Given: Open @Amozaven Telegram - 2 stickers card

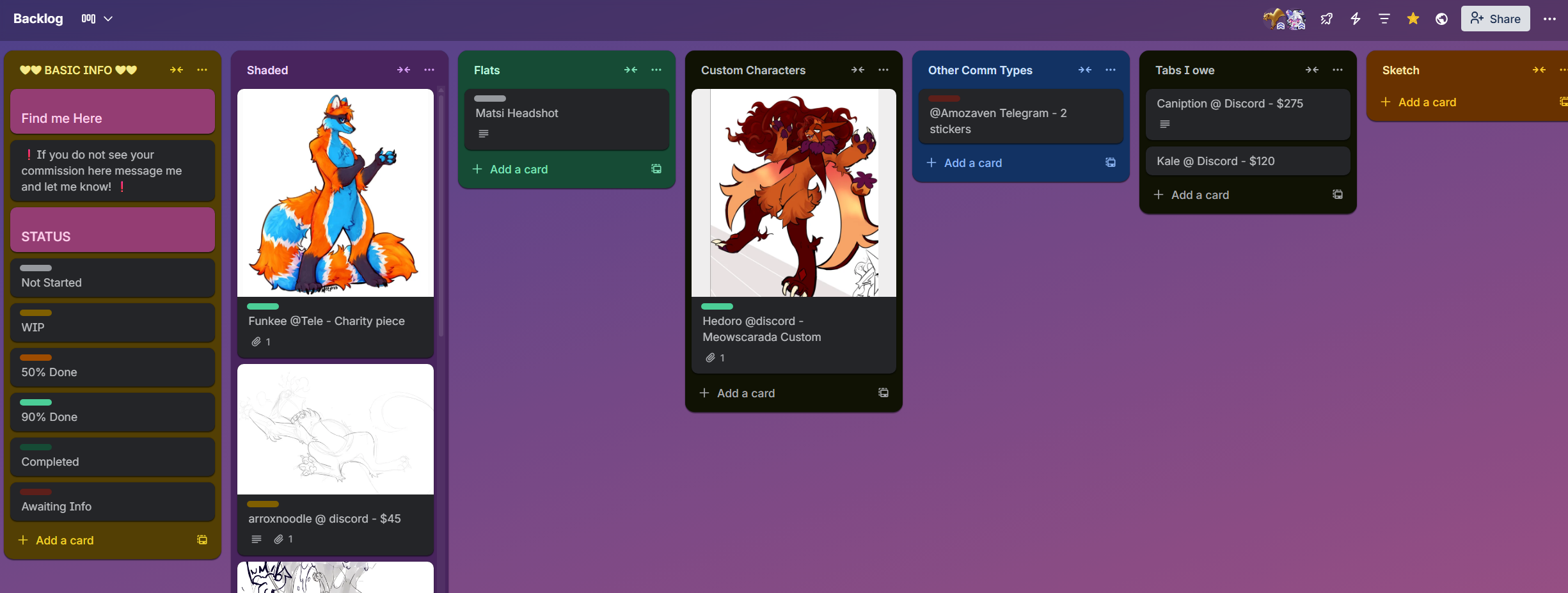Looking at the screenshot, I should pos(1021,116).
